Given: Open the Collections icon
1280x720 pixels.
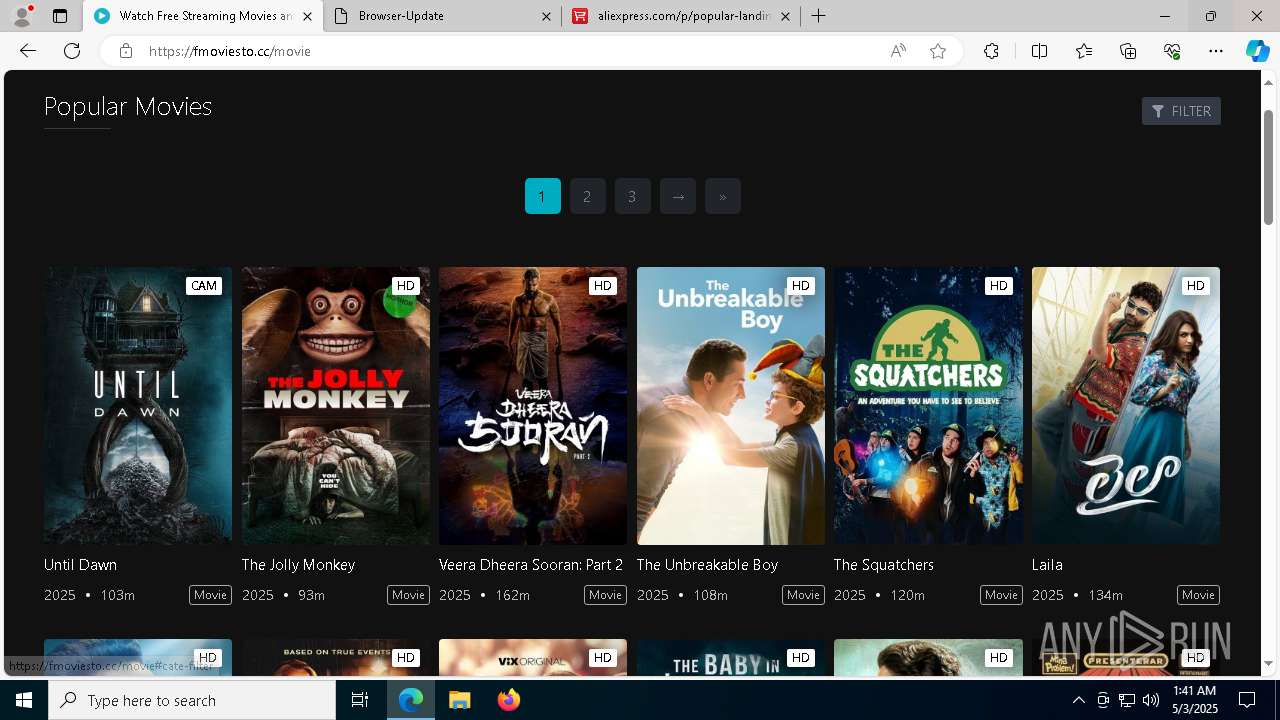Looking at the screenshot, I should click(x=1128, y=51).
